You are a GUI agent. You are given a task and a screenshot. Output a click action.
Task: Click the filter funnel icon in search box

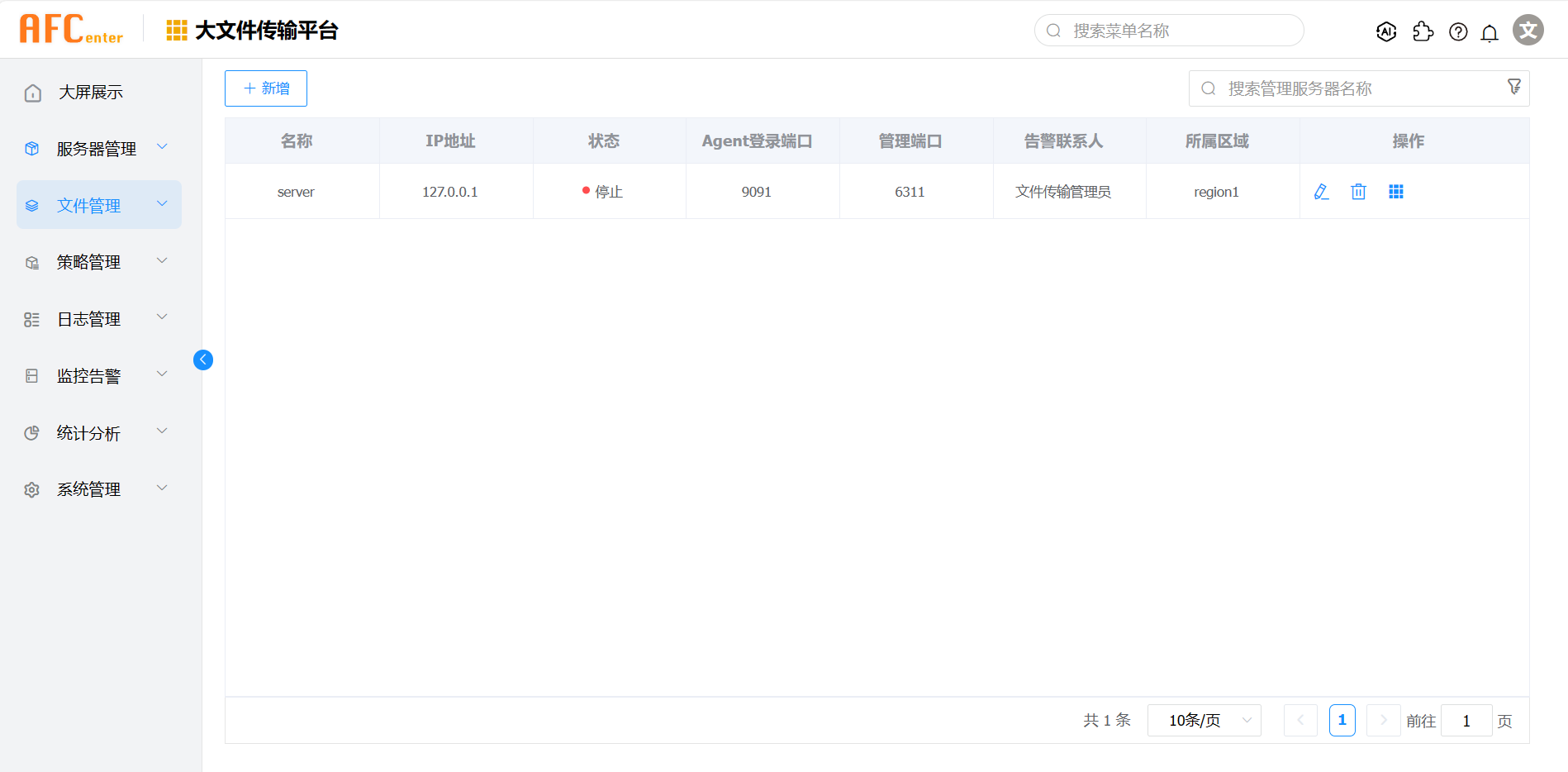click(x=1513, y=87)
